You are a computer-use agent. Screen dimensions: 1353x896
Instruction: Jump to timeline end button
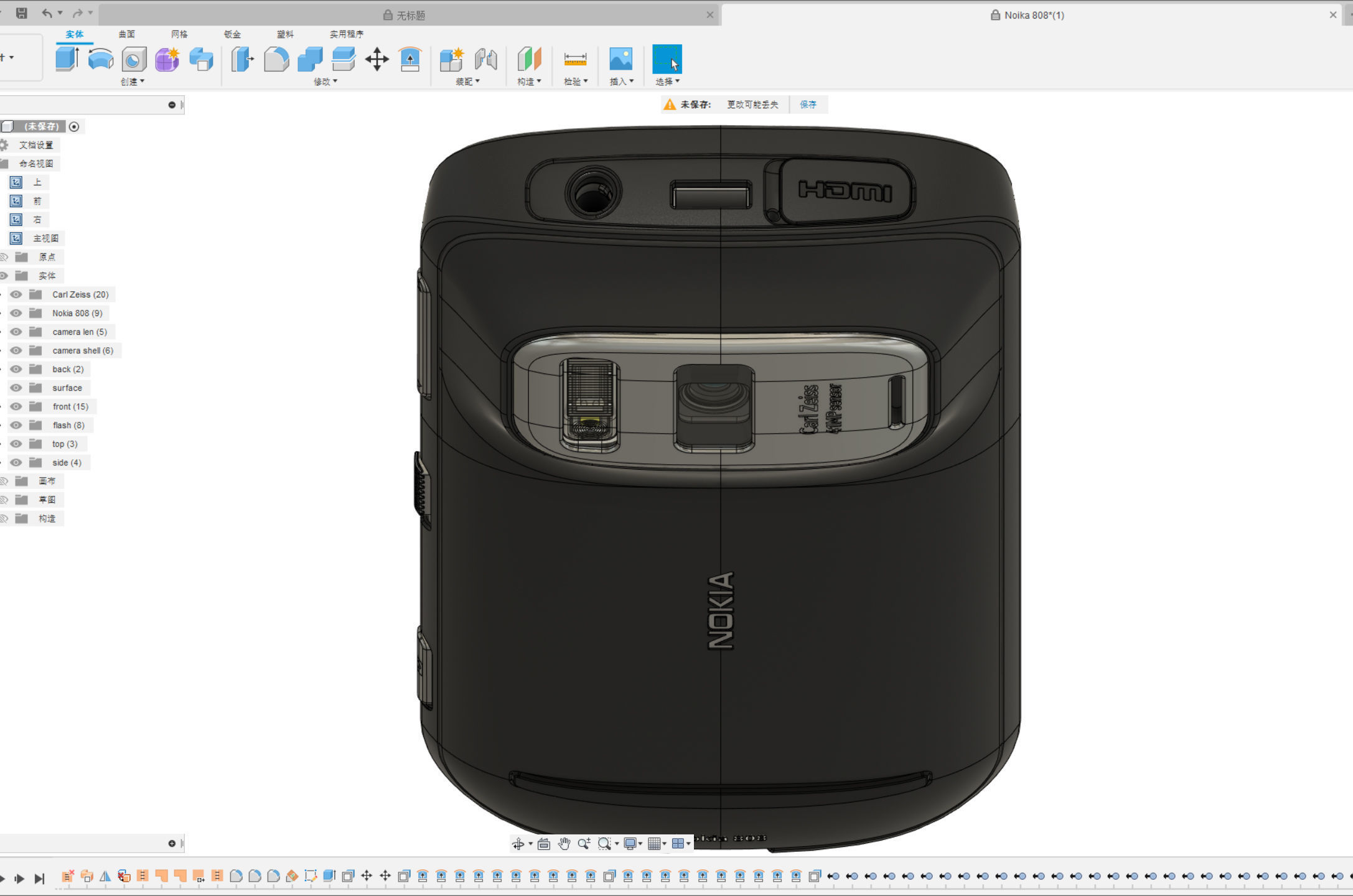pyautogui.click(x=39, y=878)
